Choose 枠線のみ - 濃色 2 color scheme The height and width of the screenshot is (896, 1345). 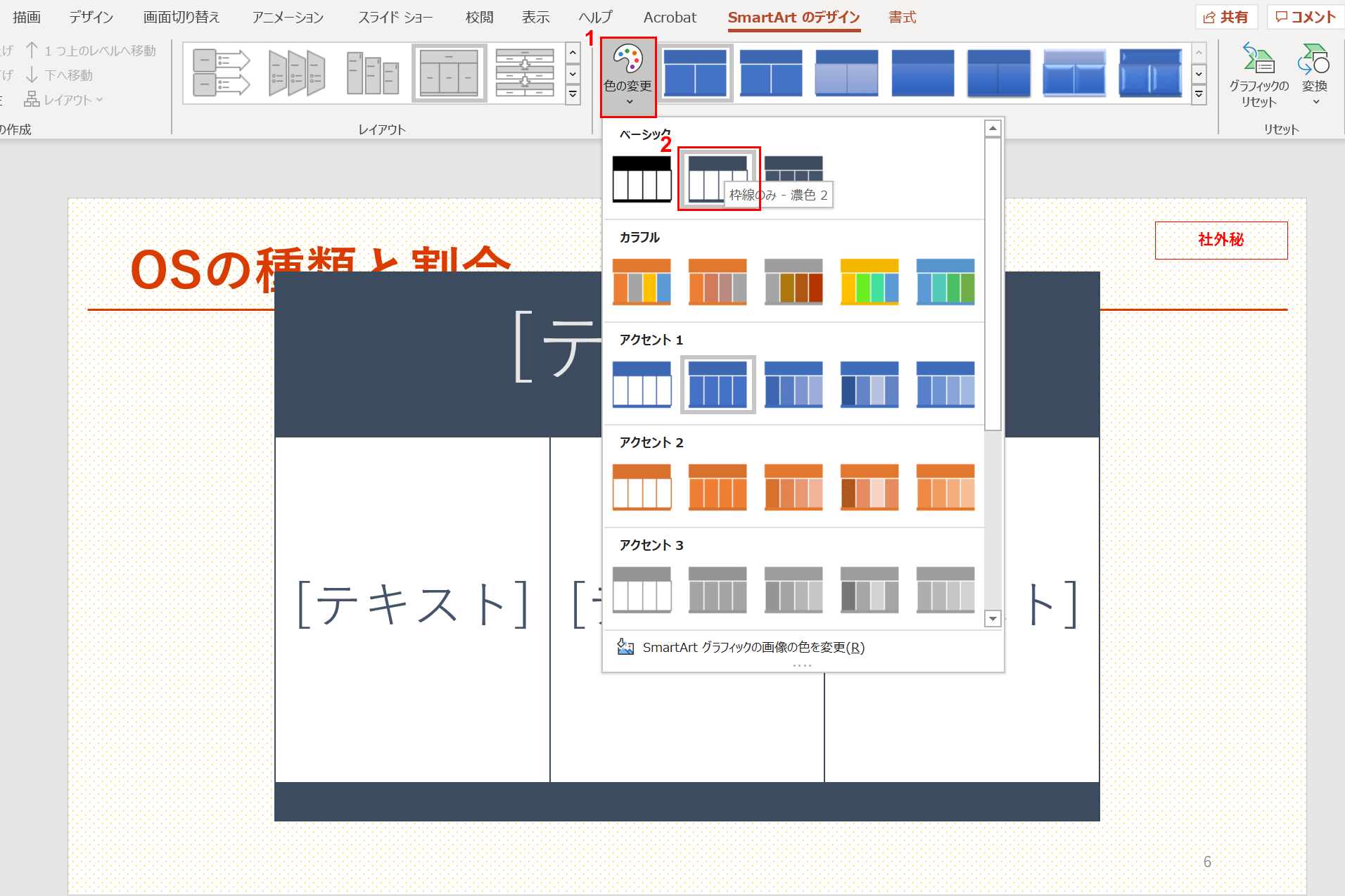tap(718, 179)
